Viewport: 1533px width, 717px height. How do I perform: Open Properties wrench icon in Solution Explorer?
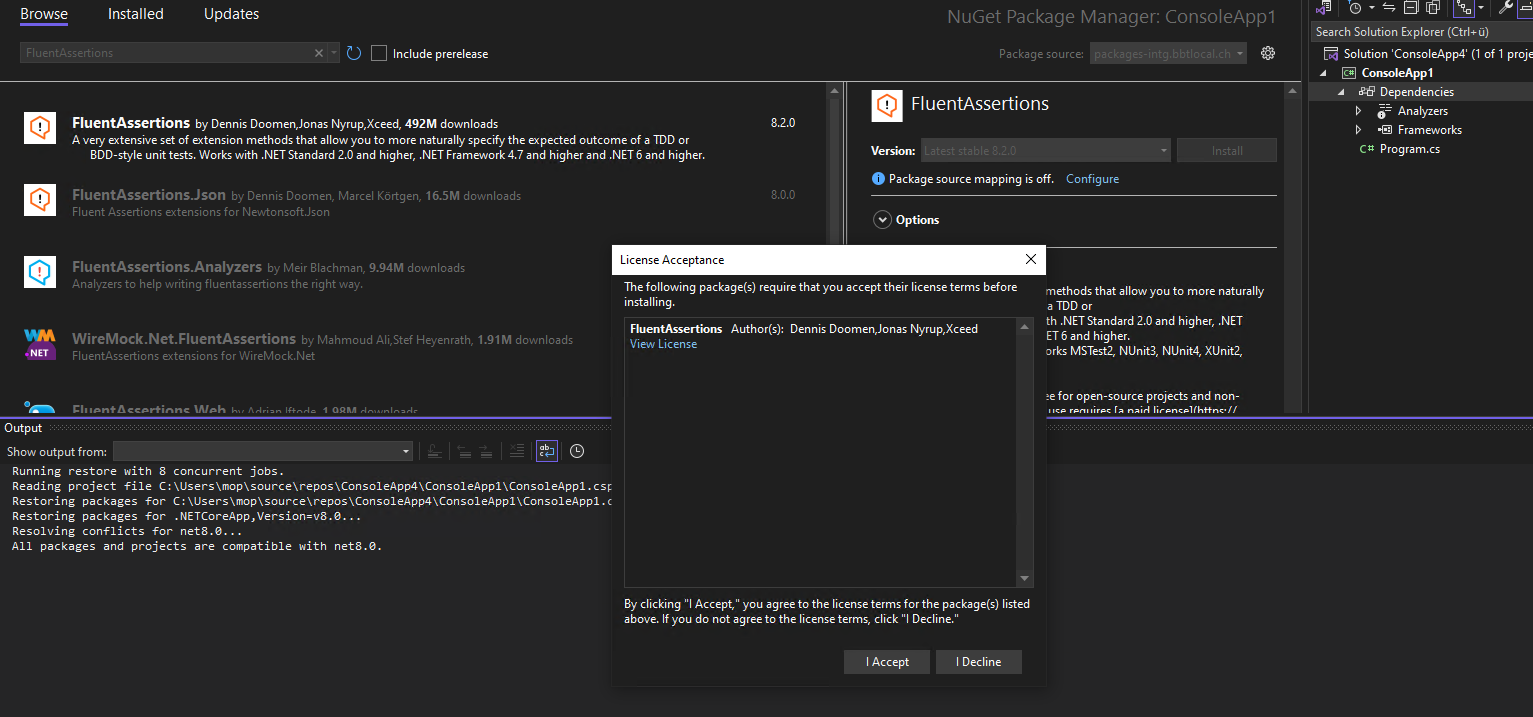click(1506, 8)
